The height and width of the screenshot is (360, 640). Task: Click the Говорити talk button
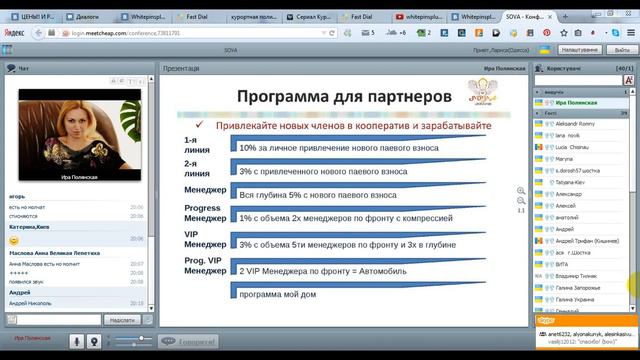(x=188, y=342)
